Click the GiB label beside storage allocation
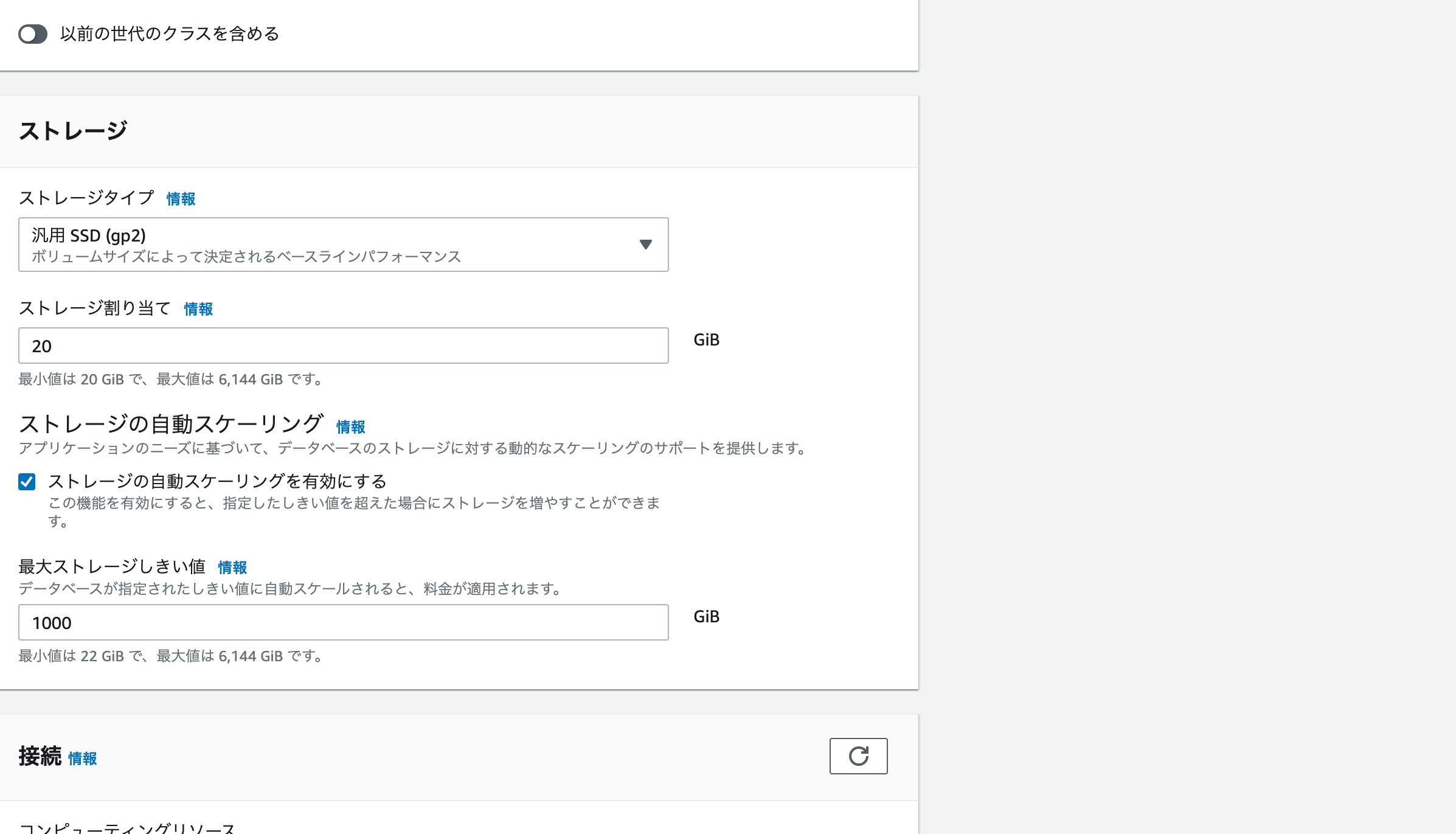The width and height of the screenshot is (1456, 834). [706, 339]
